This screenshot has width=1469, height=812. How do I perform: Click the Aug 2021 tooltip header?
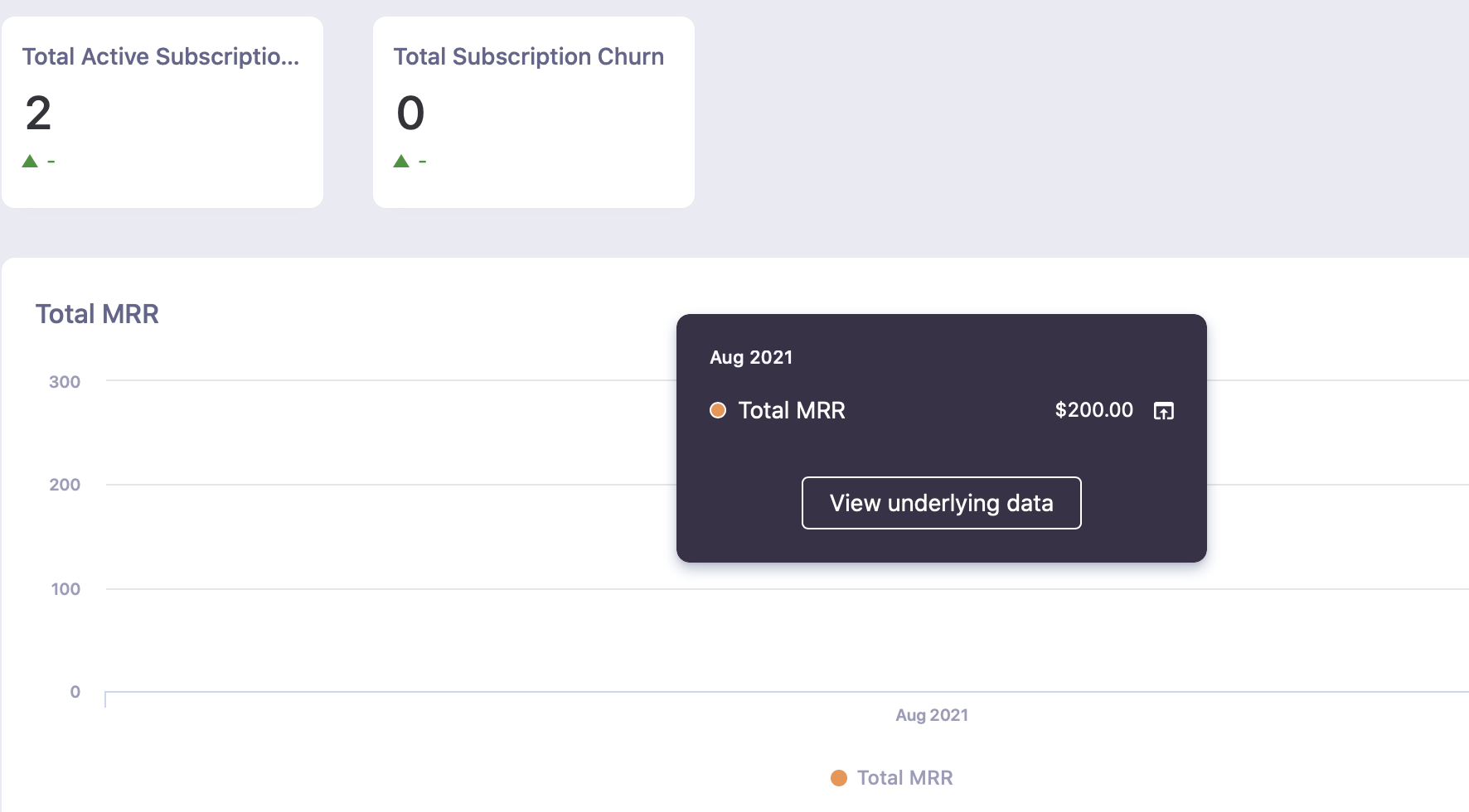pyautogui.click(x=751, y=357)
